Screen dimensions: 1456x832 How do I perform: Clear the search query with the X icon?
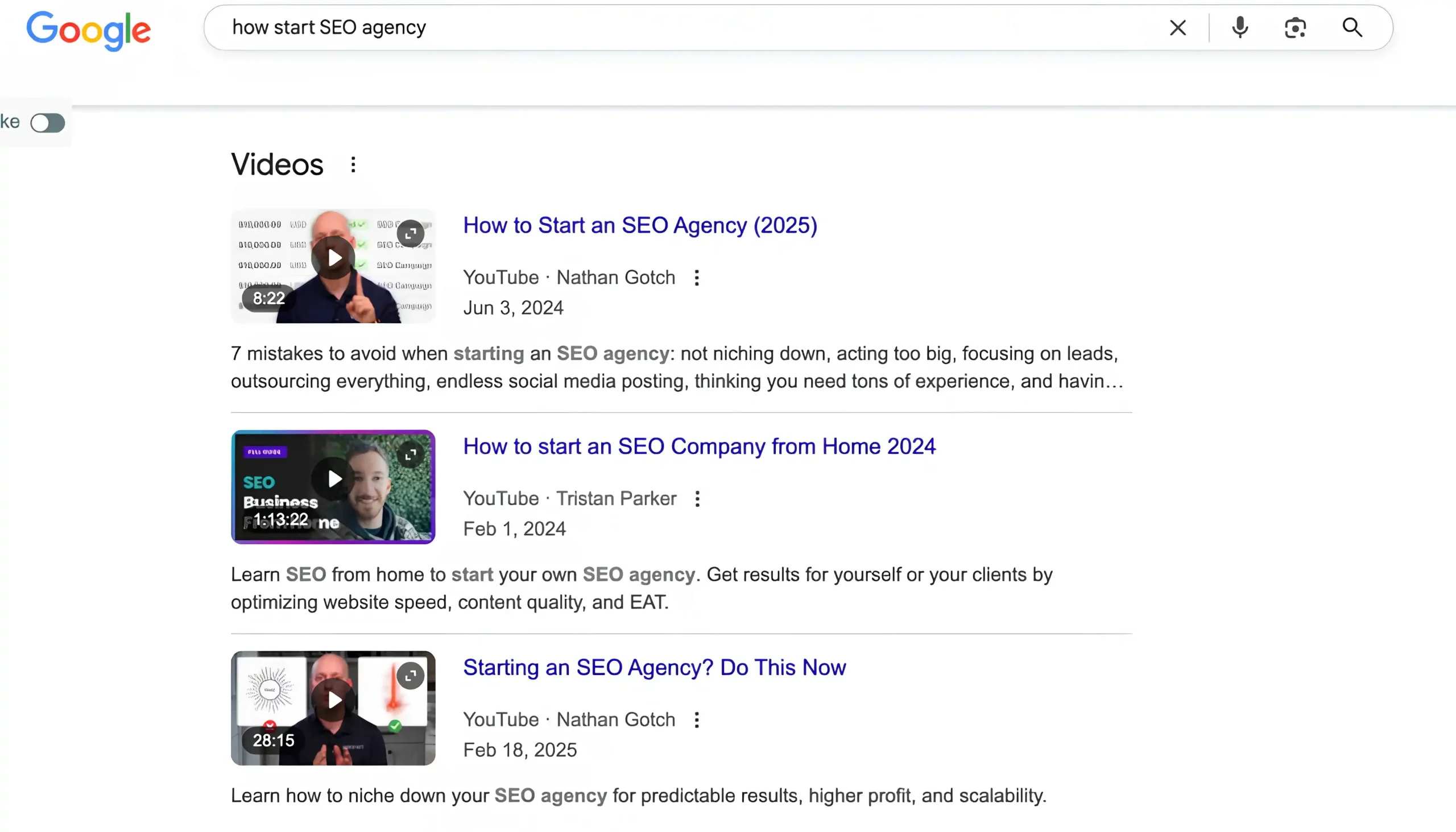(1178, 27)
